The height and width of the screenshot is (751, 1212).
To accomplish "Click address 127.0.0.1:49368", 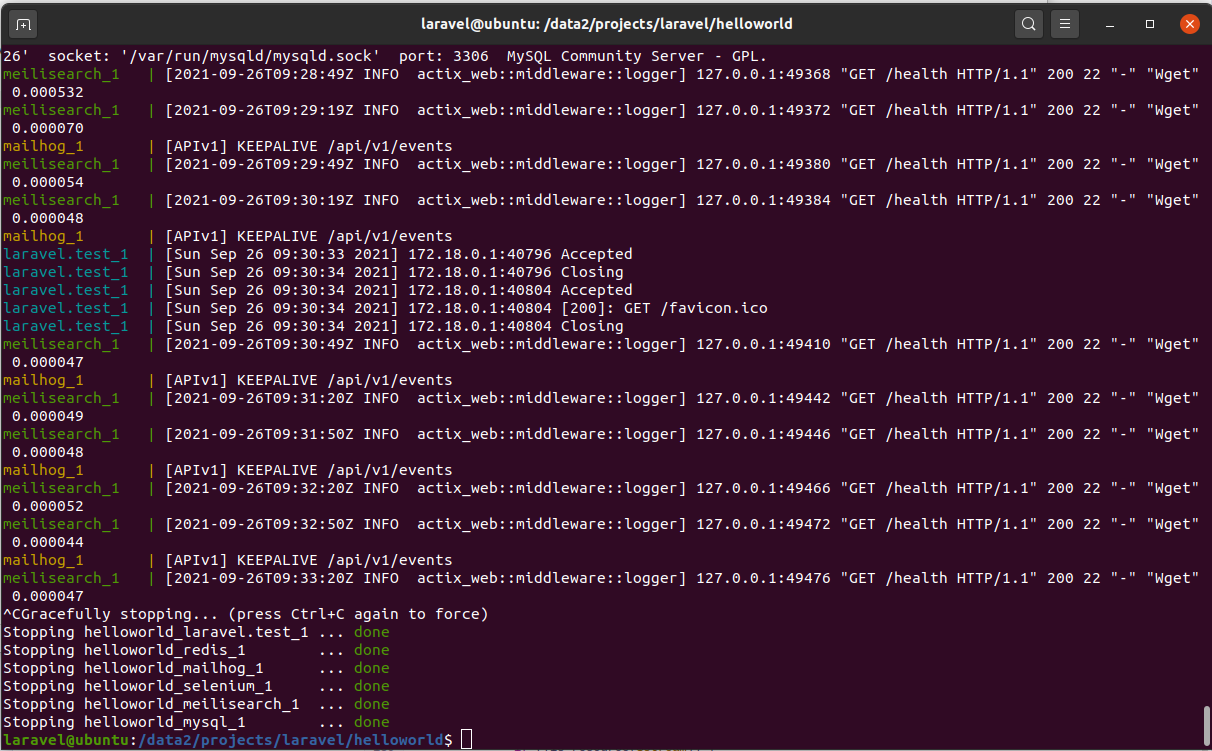I will pos(763,74).
